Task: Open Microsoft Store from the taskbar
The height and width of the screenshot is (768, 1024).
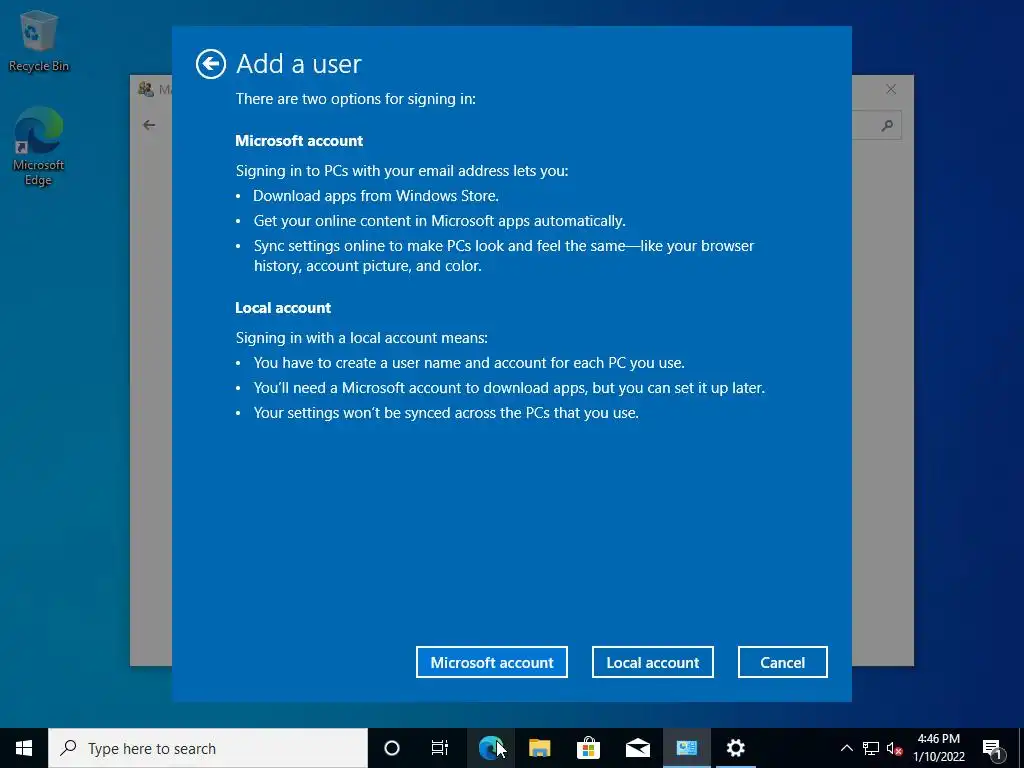Action: (x=588, y=748)
